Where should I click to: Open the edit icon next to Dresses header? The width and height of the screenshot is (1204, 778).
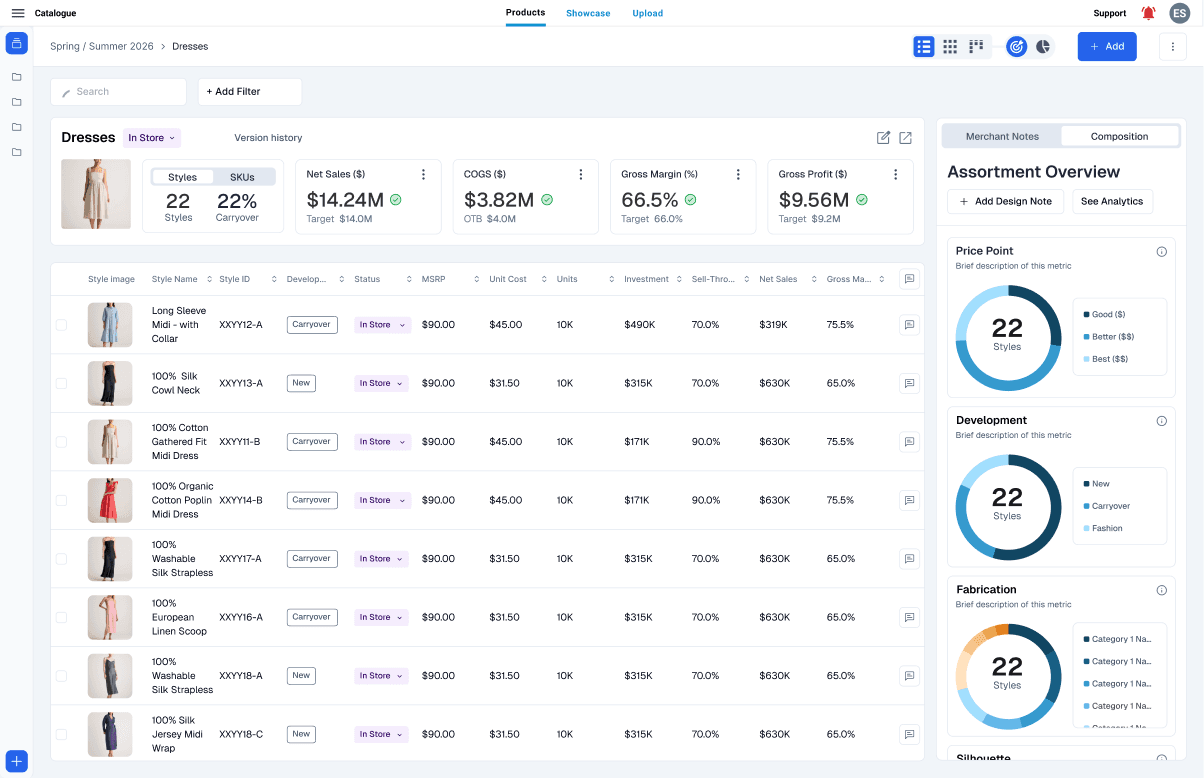coord(883,138)
